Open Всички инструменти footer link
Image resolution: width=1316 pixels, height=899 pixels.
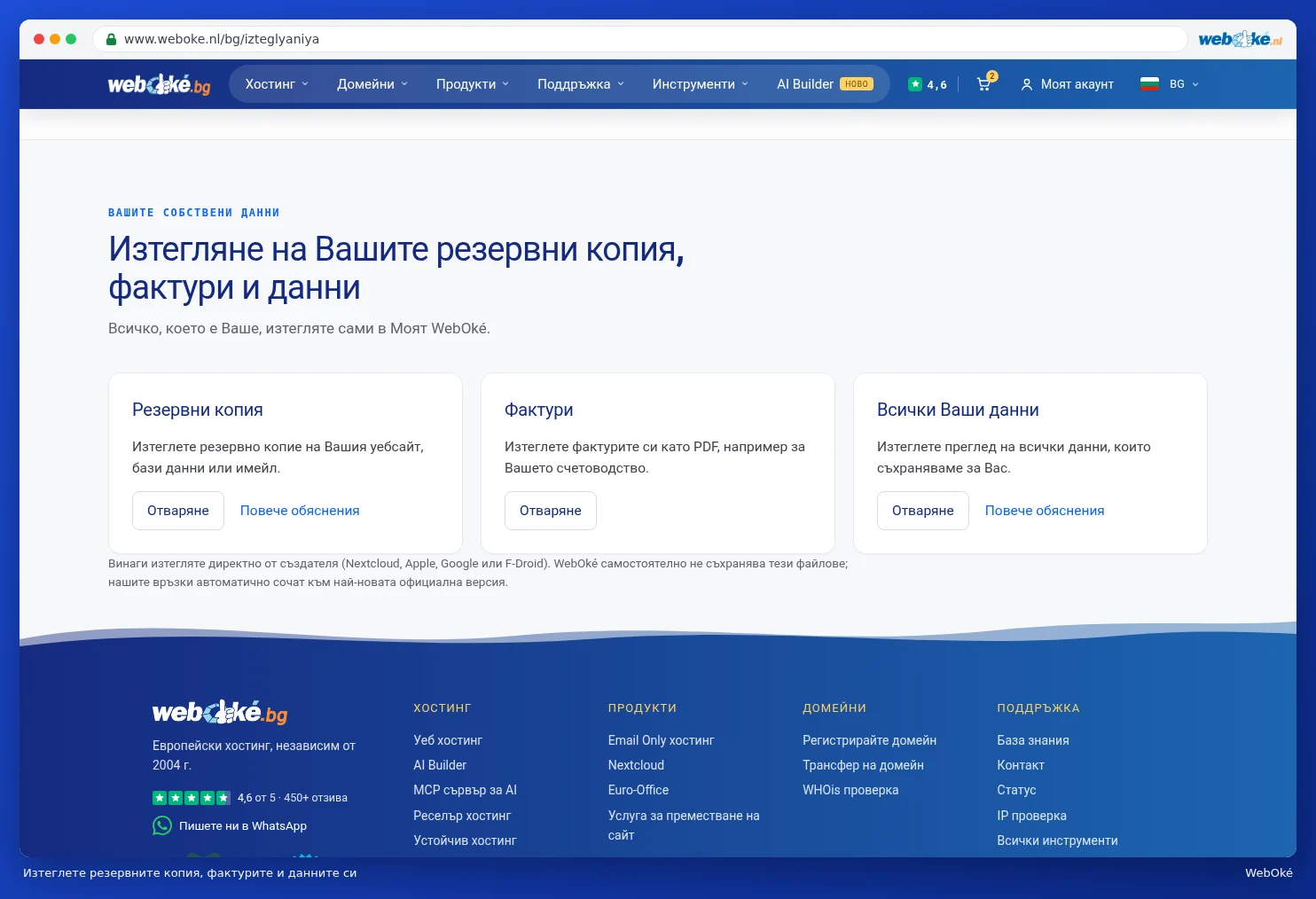[x=1057, y=840]
